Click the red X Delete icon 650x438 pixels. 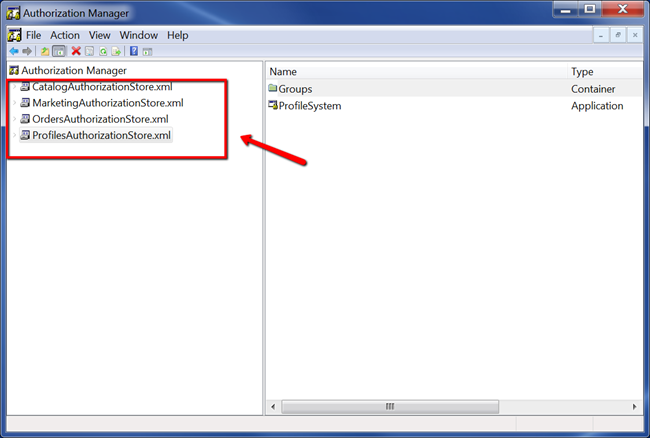click(x=76, y=51)
